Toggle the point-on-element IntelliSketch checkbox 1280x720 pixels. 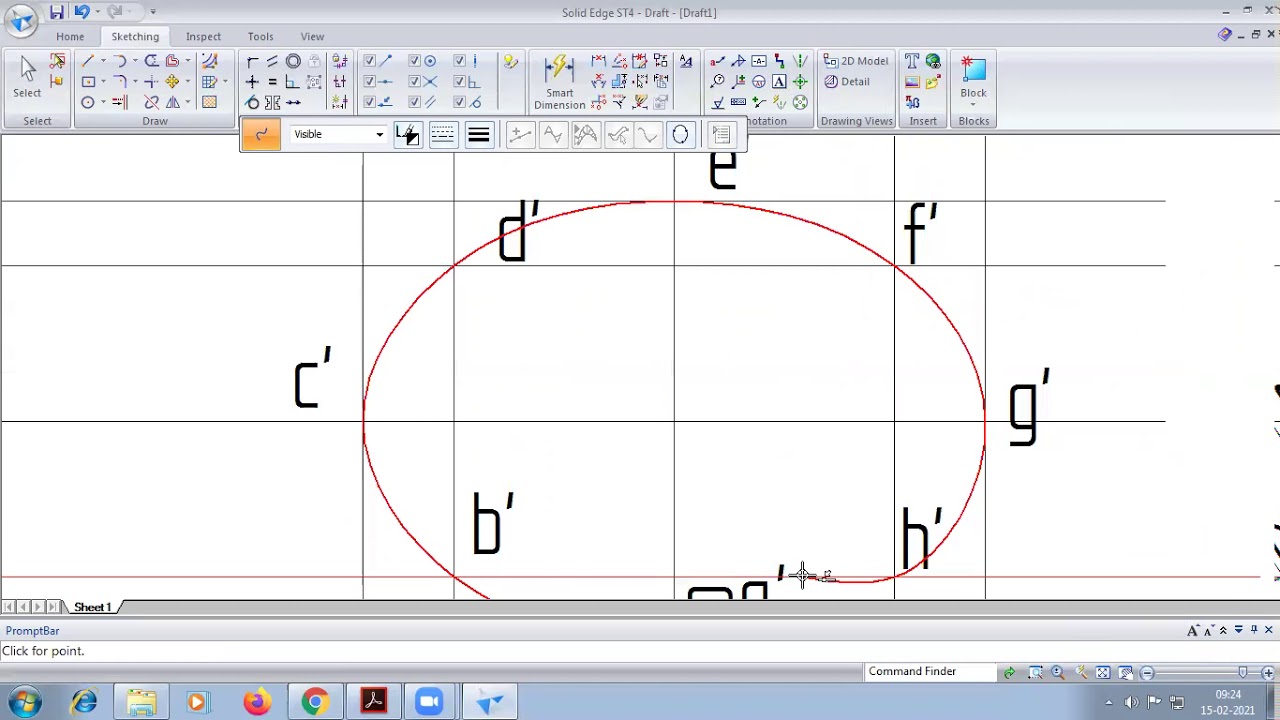click(369, 102)
